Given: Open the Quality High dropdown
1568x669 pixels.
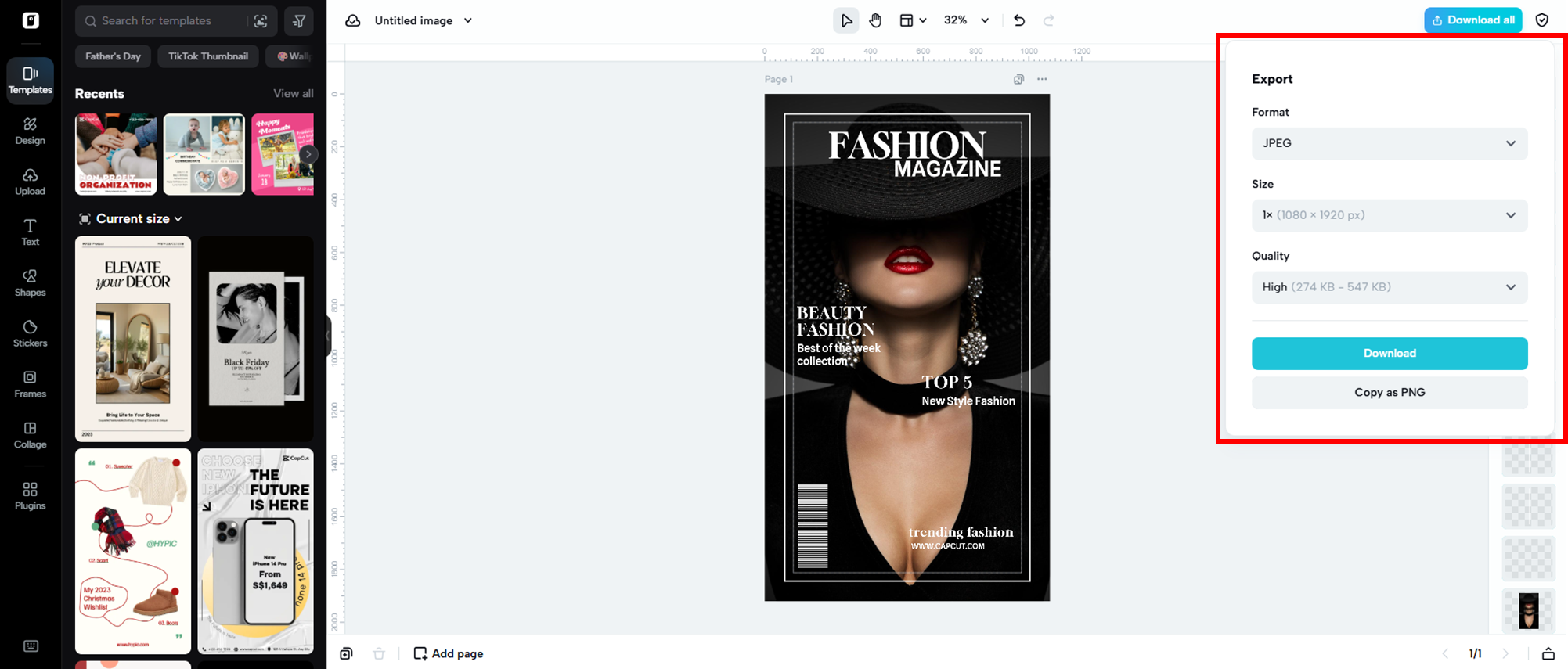Looking at the screenshot, I should (x=1389, y=287).
